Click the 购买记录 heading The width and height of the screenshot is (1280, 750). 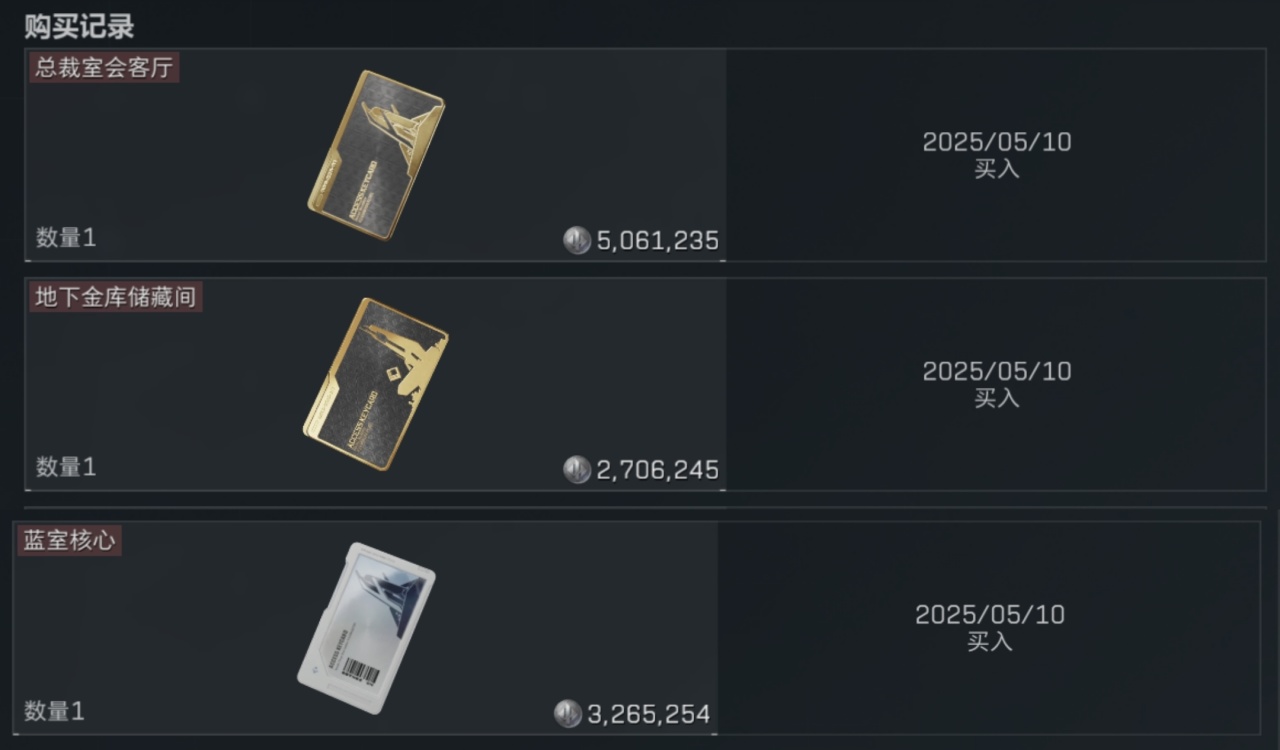pyautogui.click(x=79, y=26)
